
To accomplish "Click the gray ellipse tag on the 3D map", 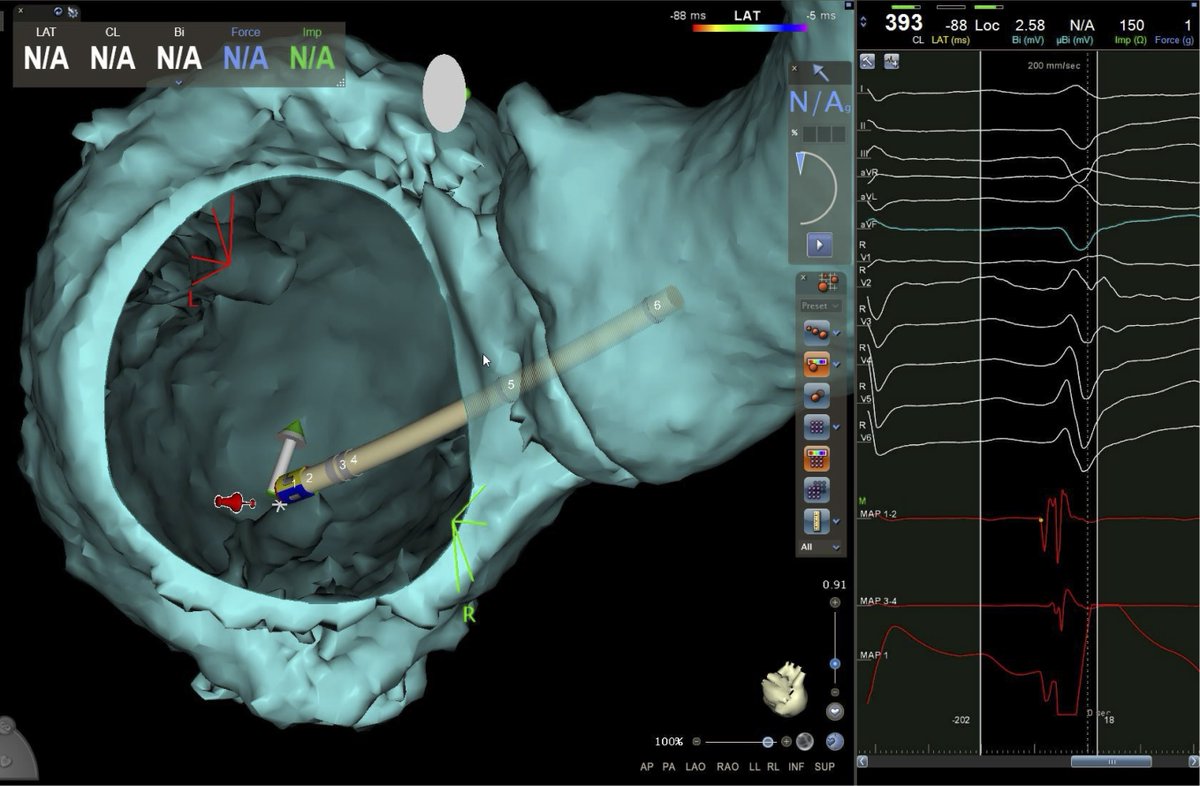I will 444,92.
